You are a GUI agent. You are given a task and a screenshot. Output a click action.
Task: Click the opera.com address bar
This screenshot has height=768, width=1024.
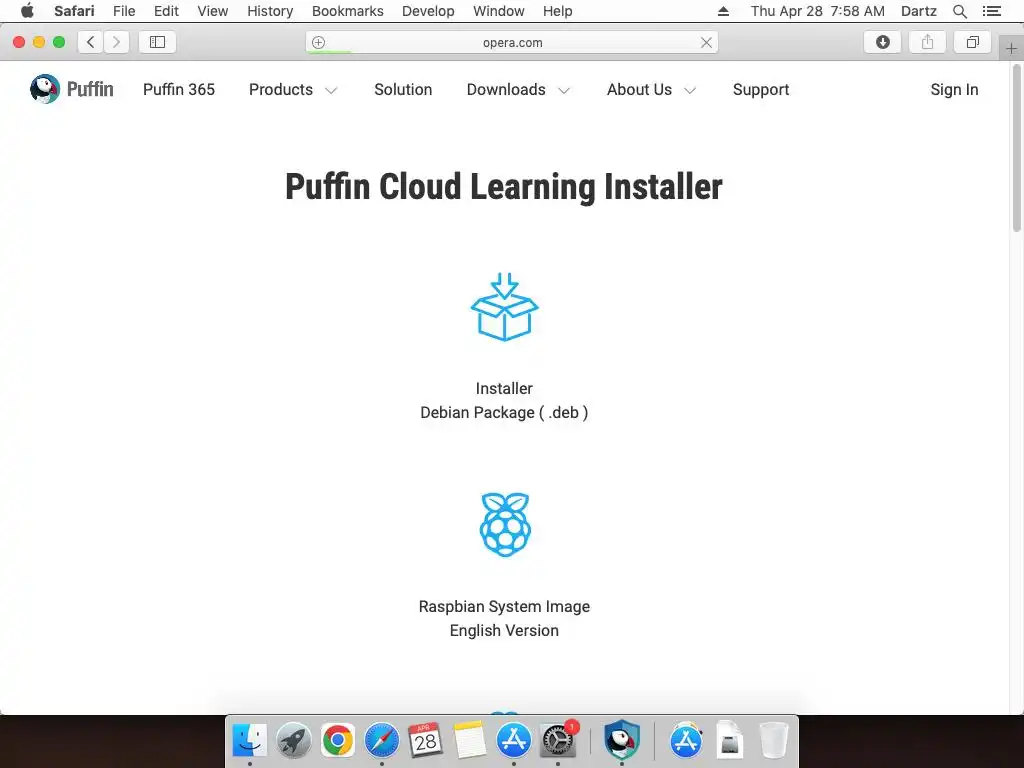(x=512, y=42)
